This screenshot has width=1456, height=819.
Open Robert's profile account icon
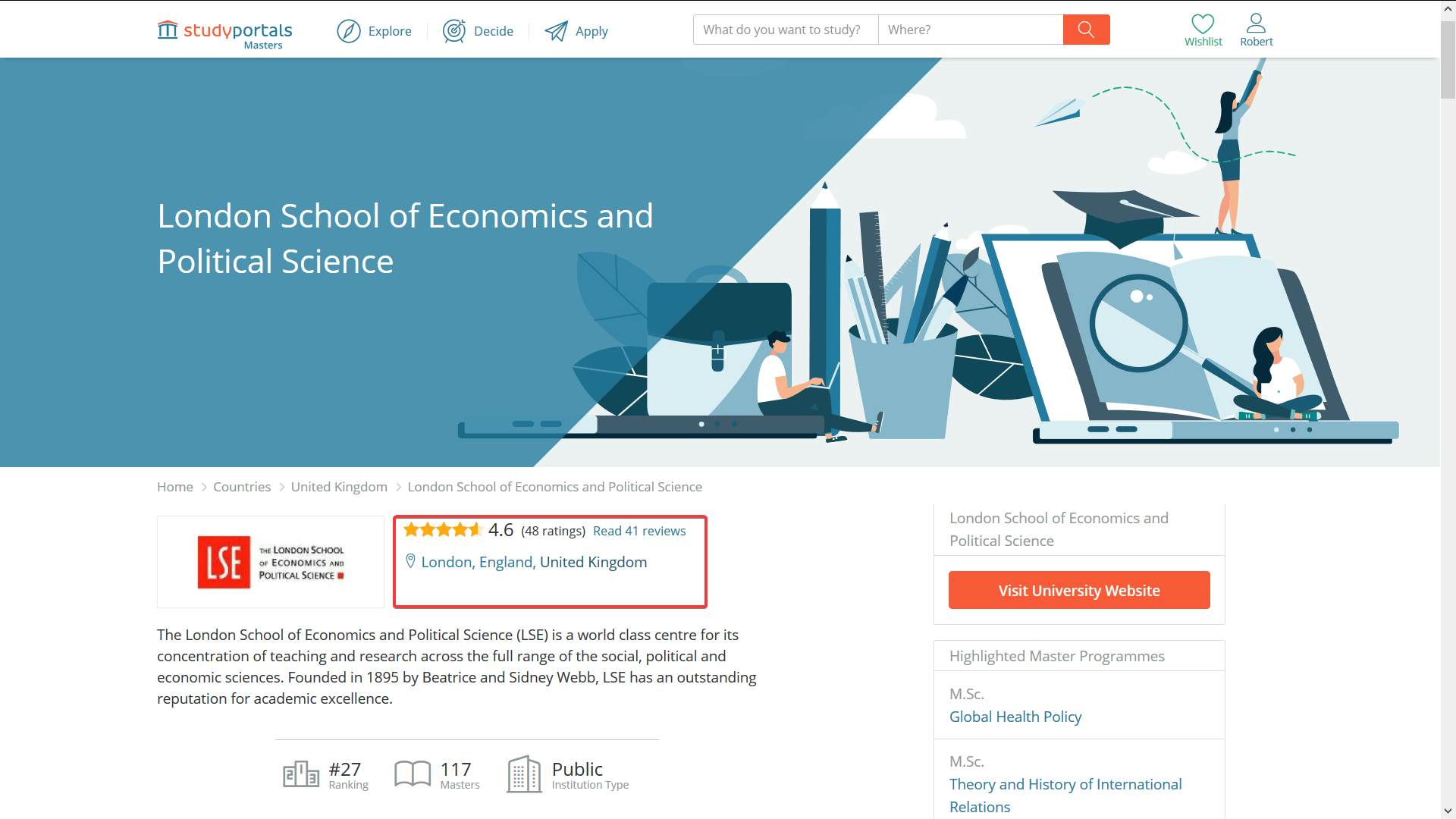pyautogui.click(x=1256, y=23)
